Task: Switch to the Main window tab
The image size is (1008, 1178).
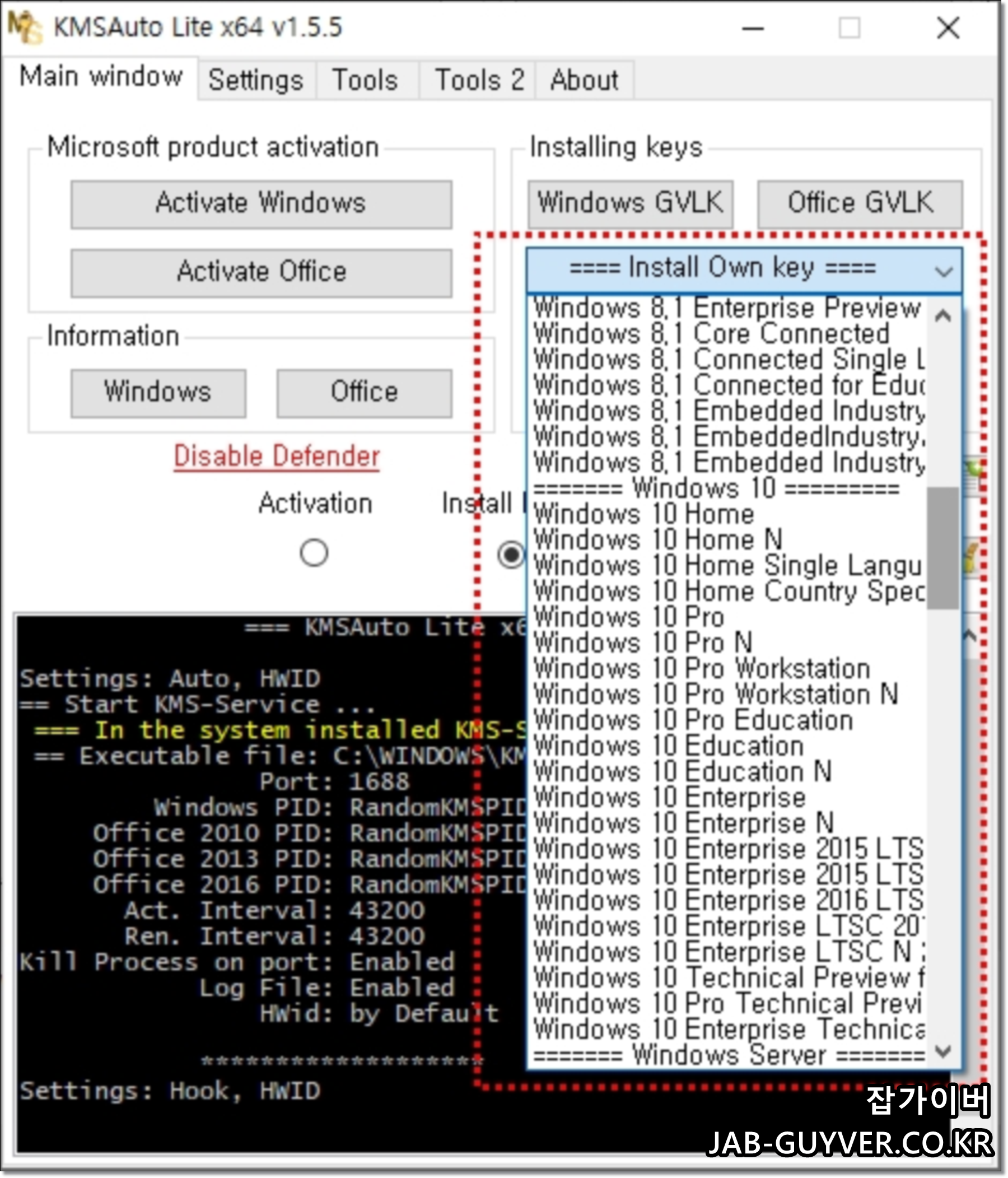Action: coord(101,77)
